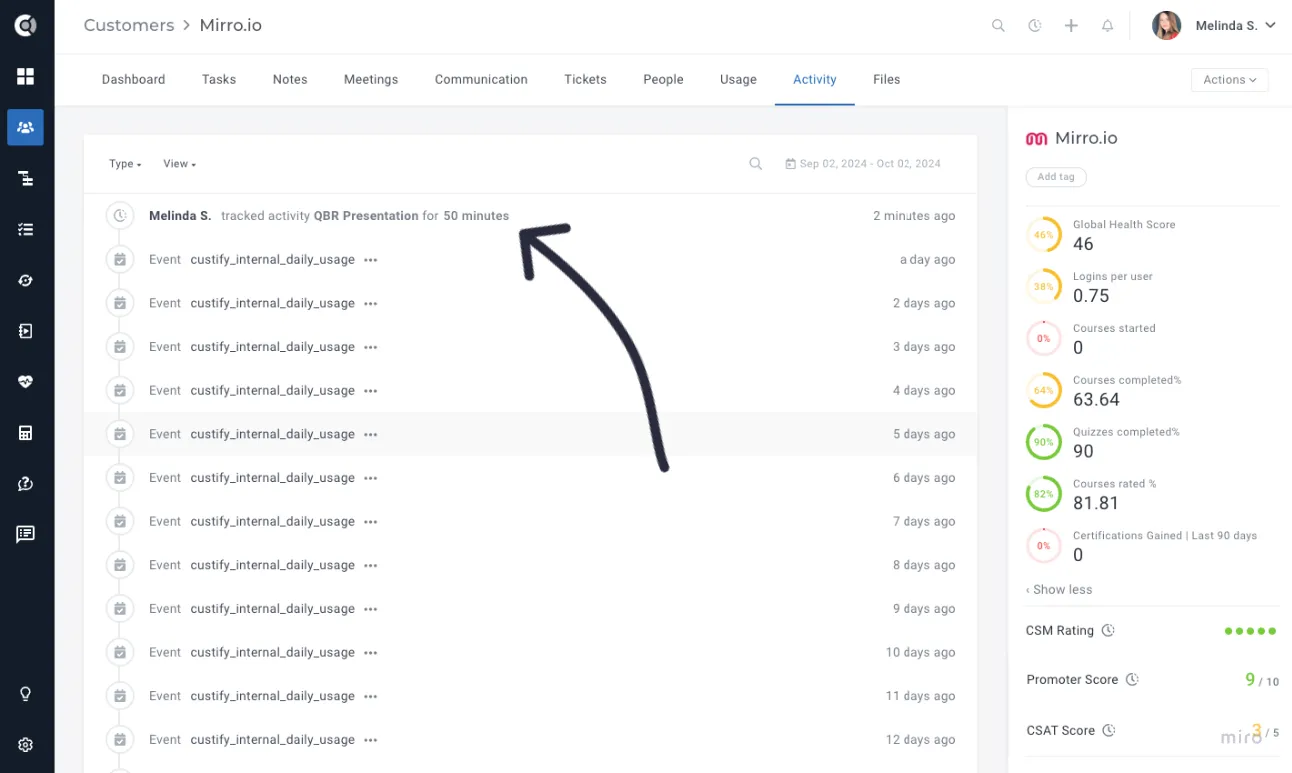This screenshot has width=1292, height=773.
Task: Click the Quizzes completed% value 90
Action: pyautogui.click(x=1083, y=451)
